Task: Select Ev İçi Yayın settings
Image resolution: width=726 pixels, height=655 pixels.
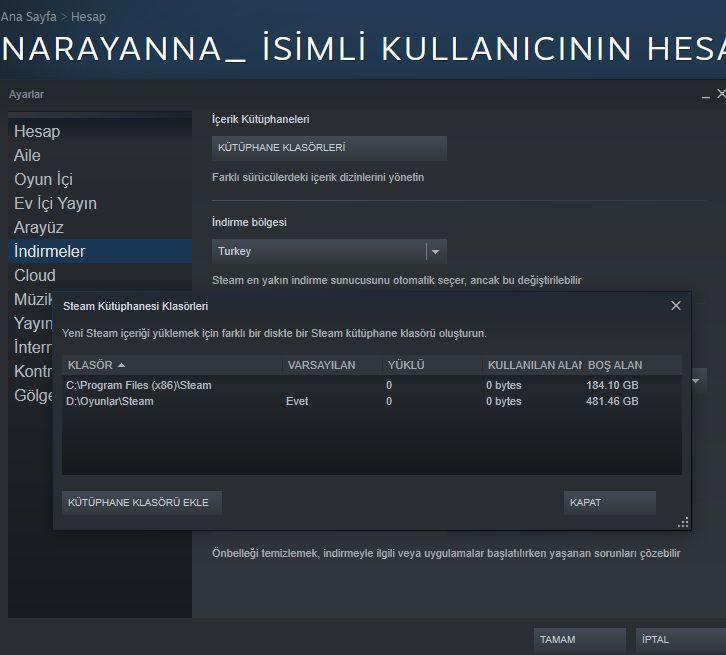Action: pyautogui.click(x=100, y=204)
